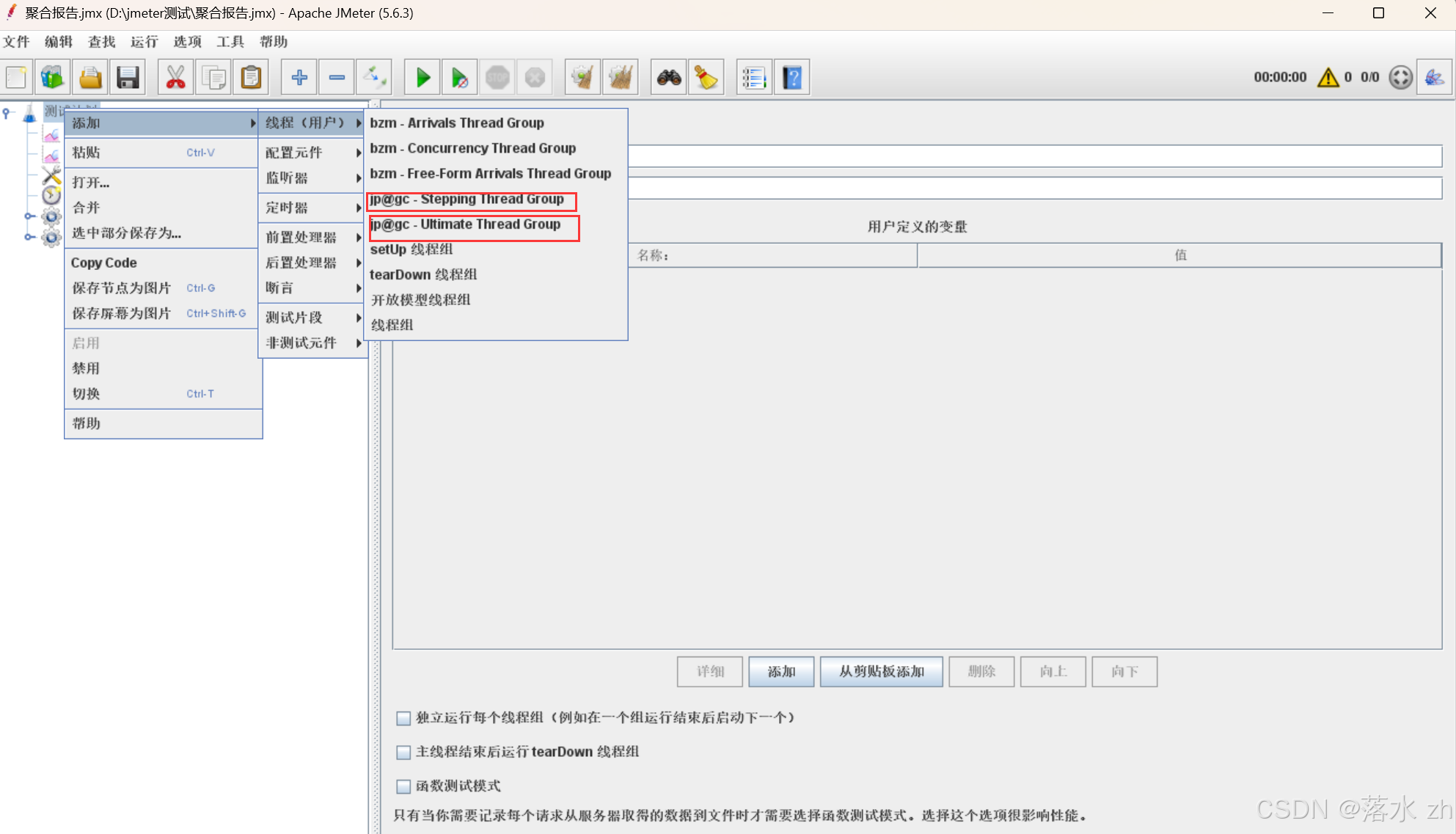Click 从剪贴板添加 button
Screen dimensions: 1456x834
pyautogui.click(x=881, y=671)
